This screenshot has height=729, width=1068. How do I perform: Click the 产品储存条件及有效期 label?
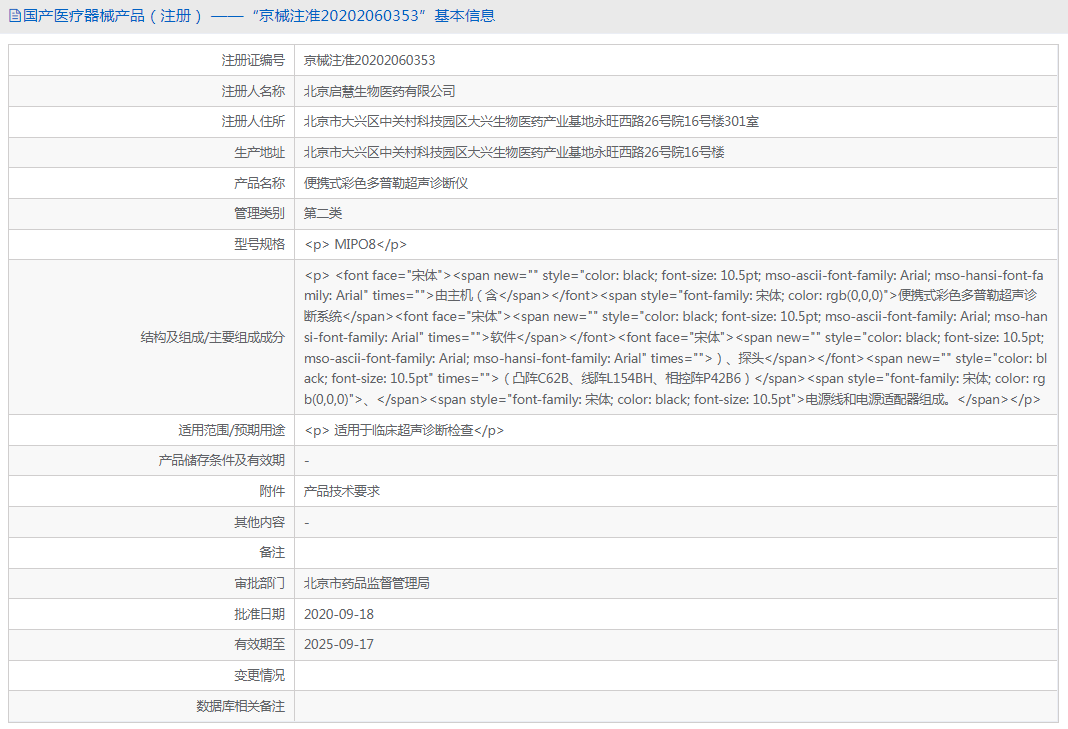tap(221, 461)
